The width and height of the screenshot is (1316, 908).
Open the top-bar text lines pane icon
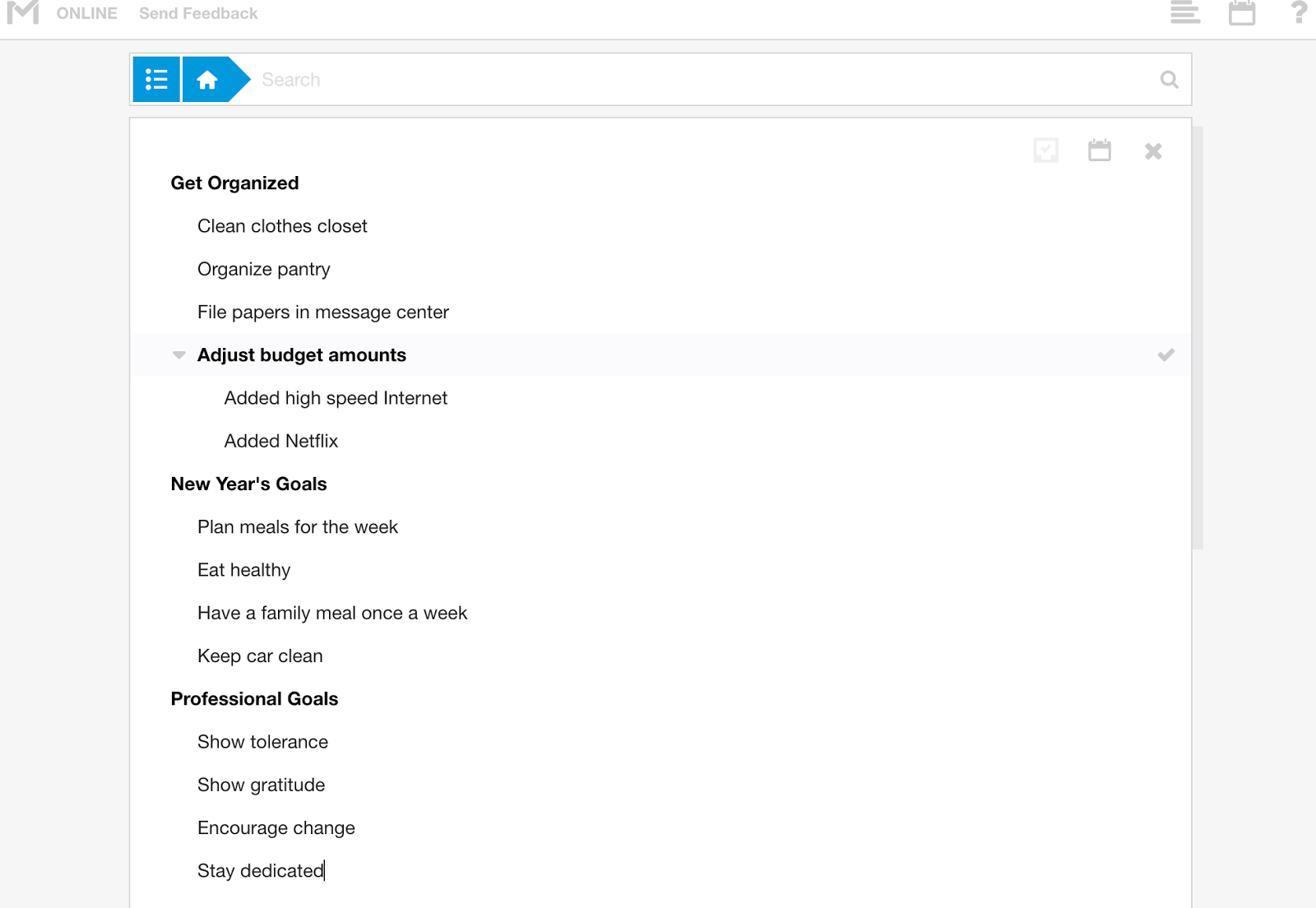click(1185, 12)
